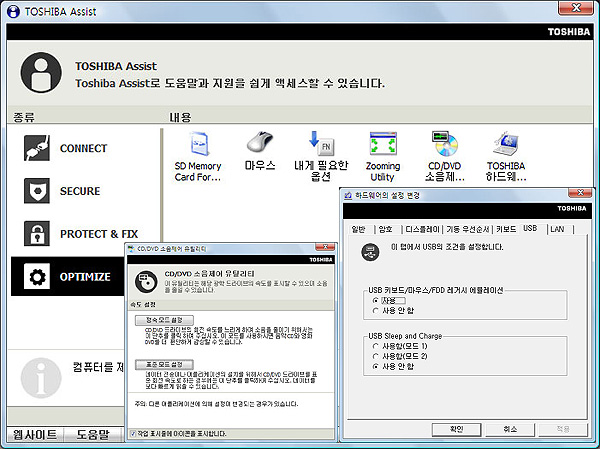Click the 종류 column header
The image size is (600, 449).
click(x=24, y=117)
